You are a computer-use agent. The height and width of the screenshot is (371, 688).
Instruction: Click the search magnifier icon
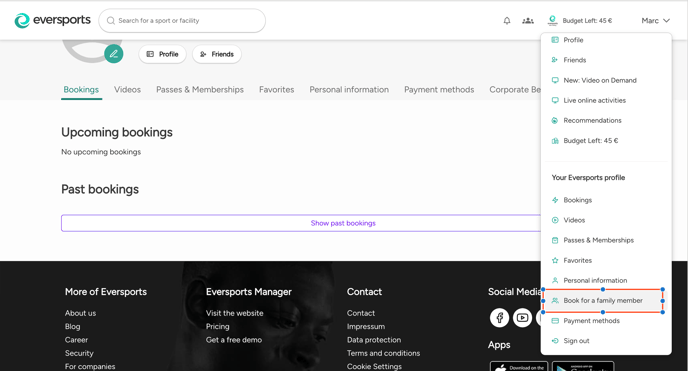coord(111,21)
